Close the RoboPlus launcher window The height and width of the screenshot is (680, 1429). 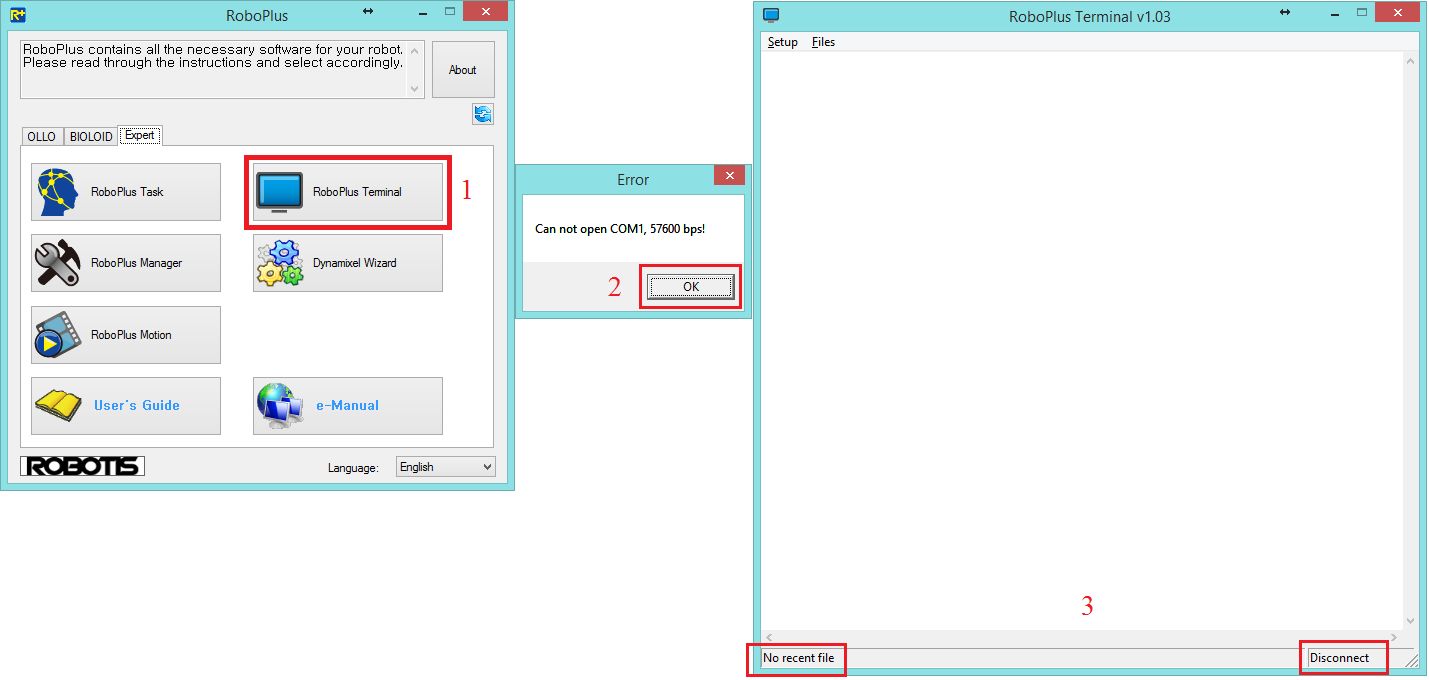point(485,11)
